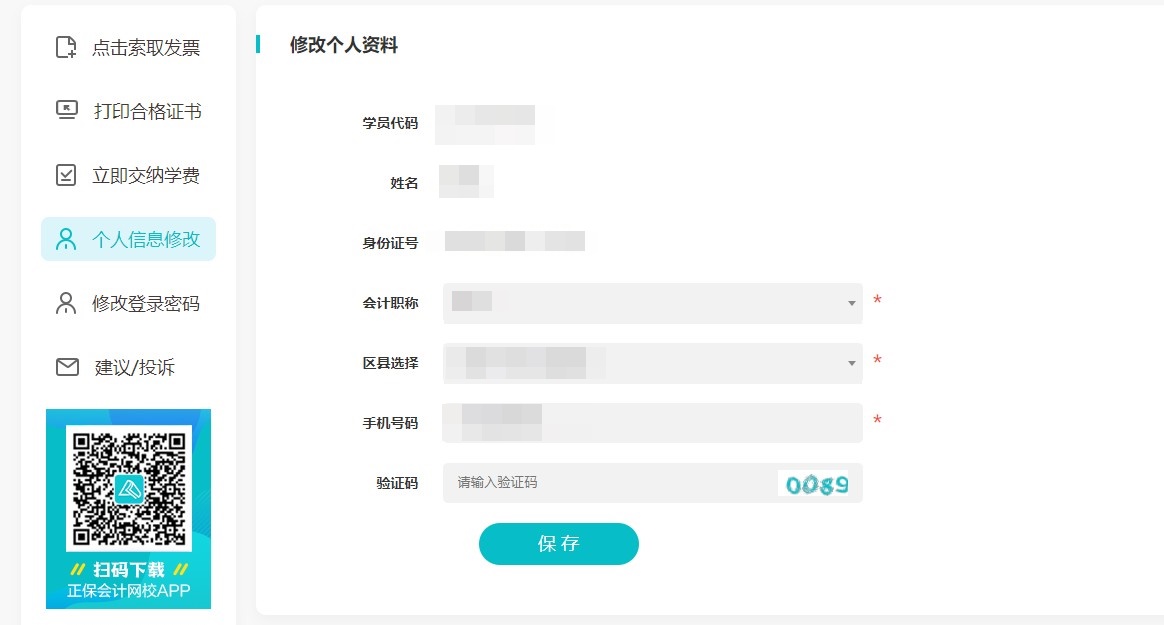
Task: Open 修改登录密码 menu item
Action: click(x=146, y=303)
